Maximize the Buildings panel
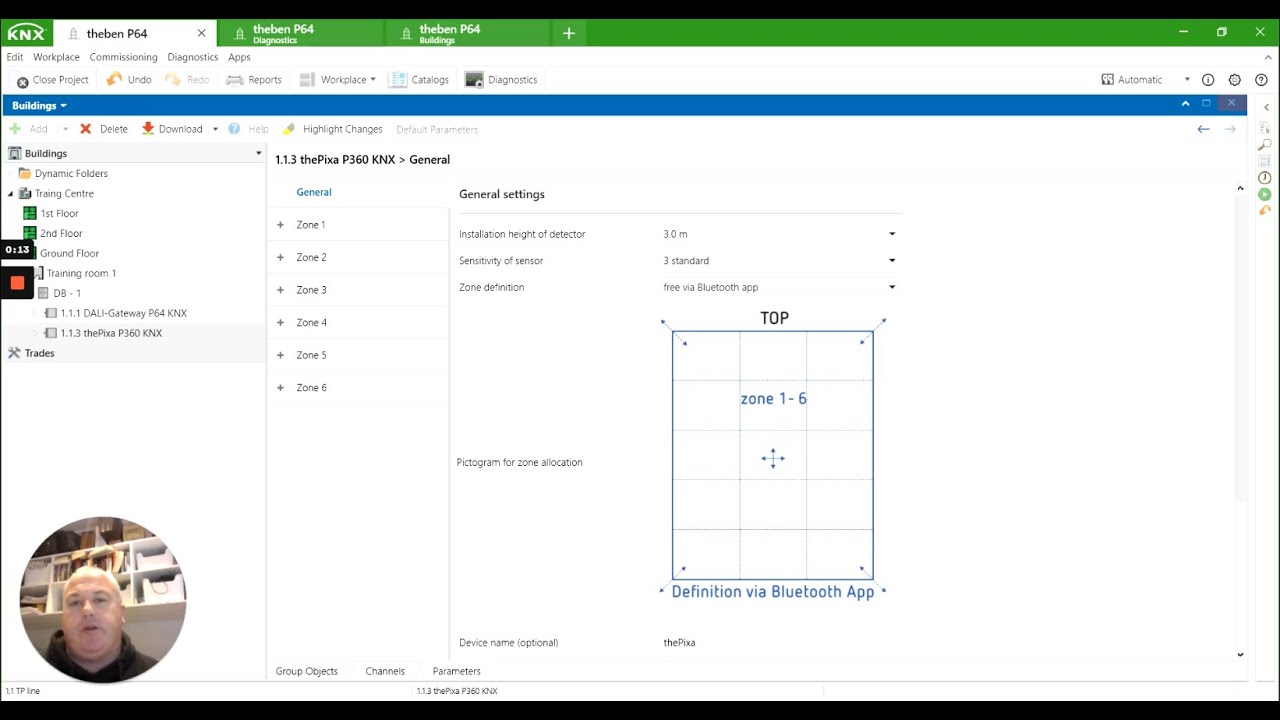The height and width of the screenshot is (720, 1280). pos(1207,104)
